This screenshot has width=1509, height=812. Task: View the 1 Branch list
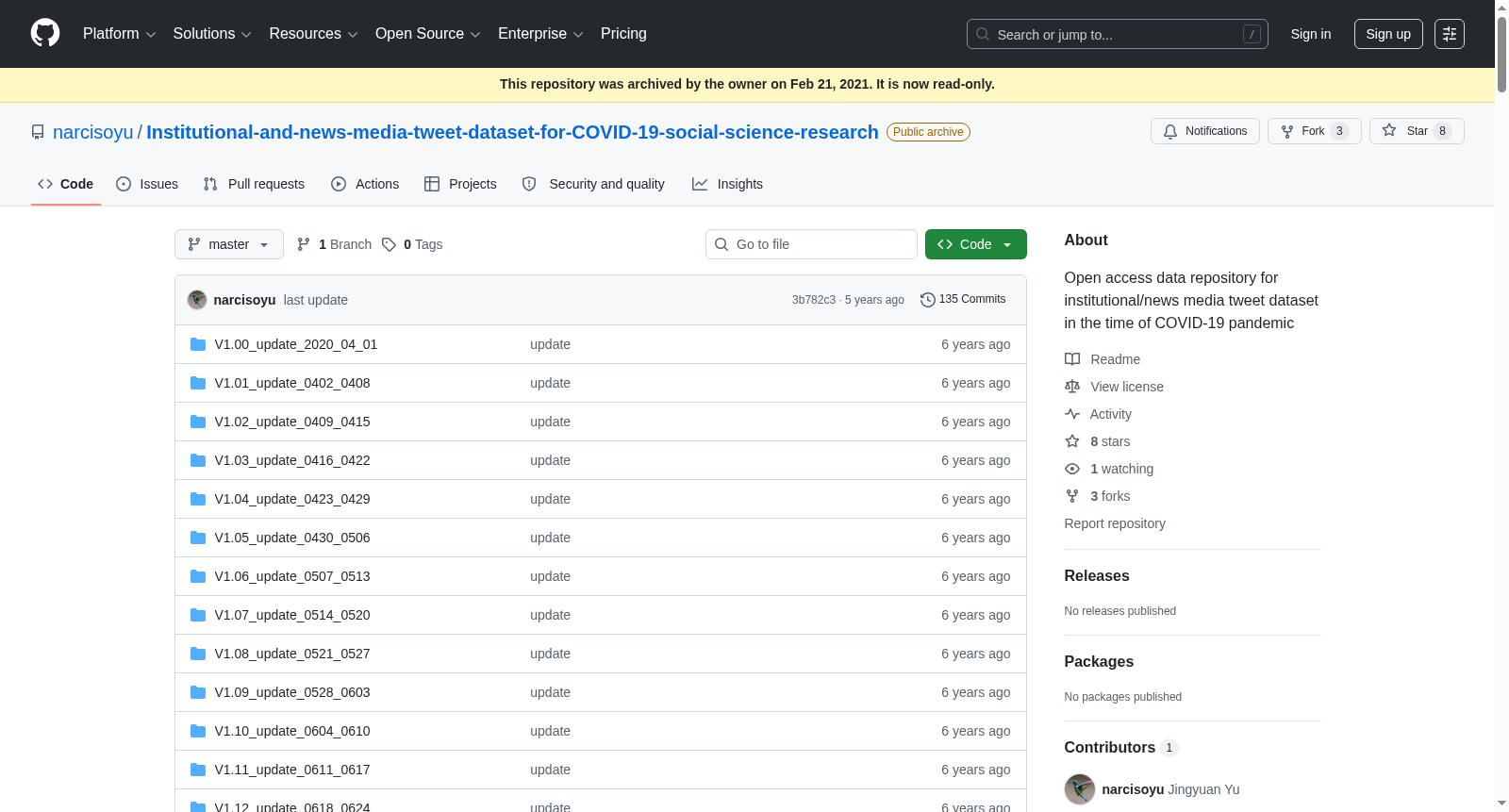tap(334, 244)
